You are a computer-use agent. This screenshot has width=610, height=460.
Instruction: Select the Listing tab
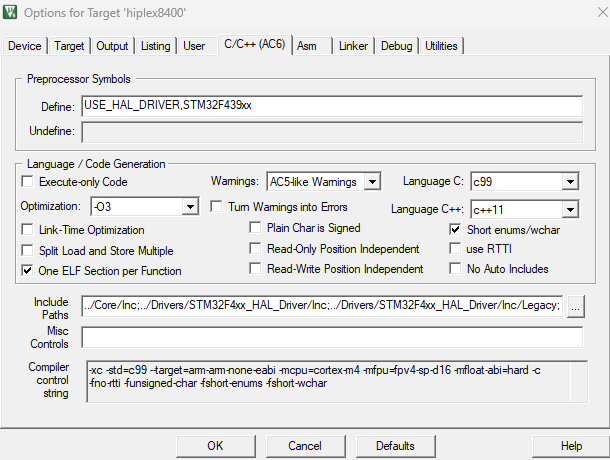point(155,46)
